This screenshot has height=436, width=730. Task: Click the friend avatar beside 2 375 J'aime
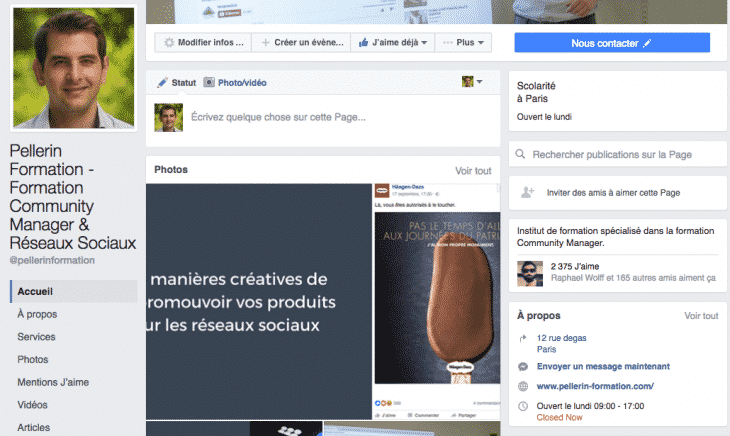530,274
